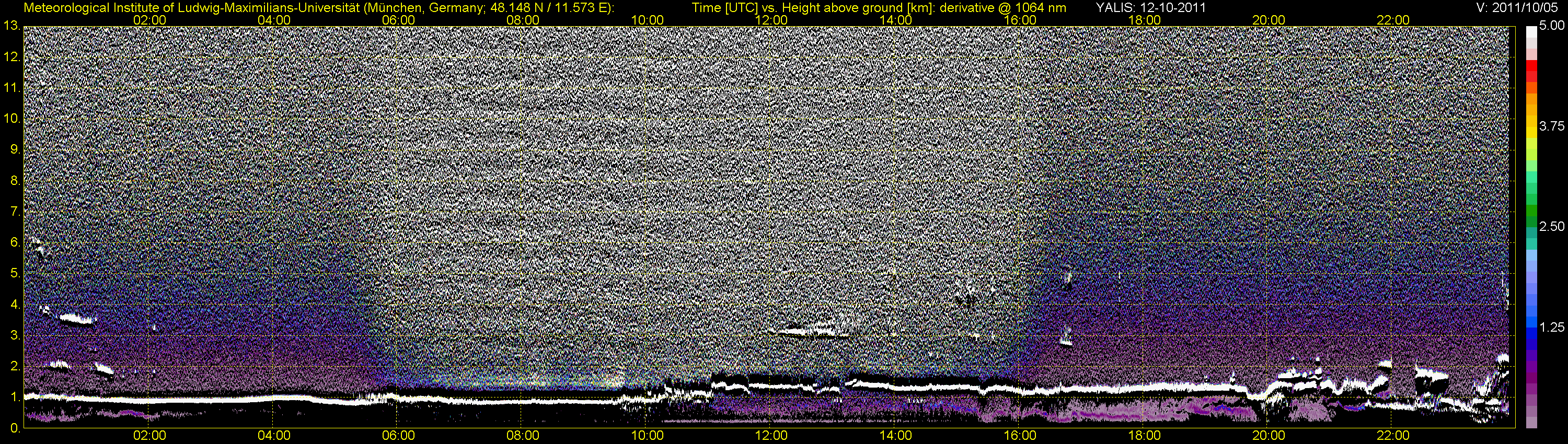This screenshot has width=1568, height=444.
Task: Click the 12 km height axis label
Action: coord(11,57)
